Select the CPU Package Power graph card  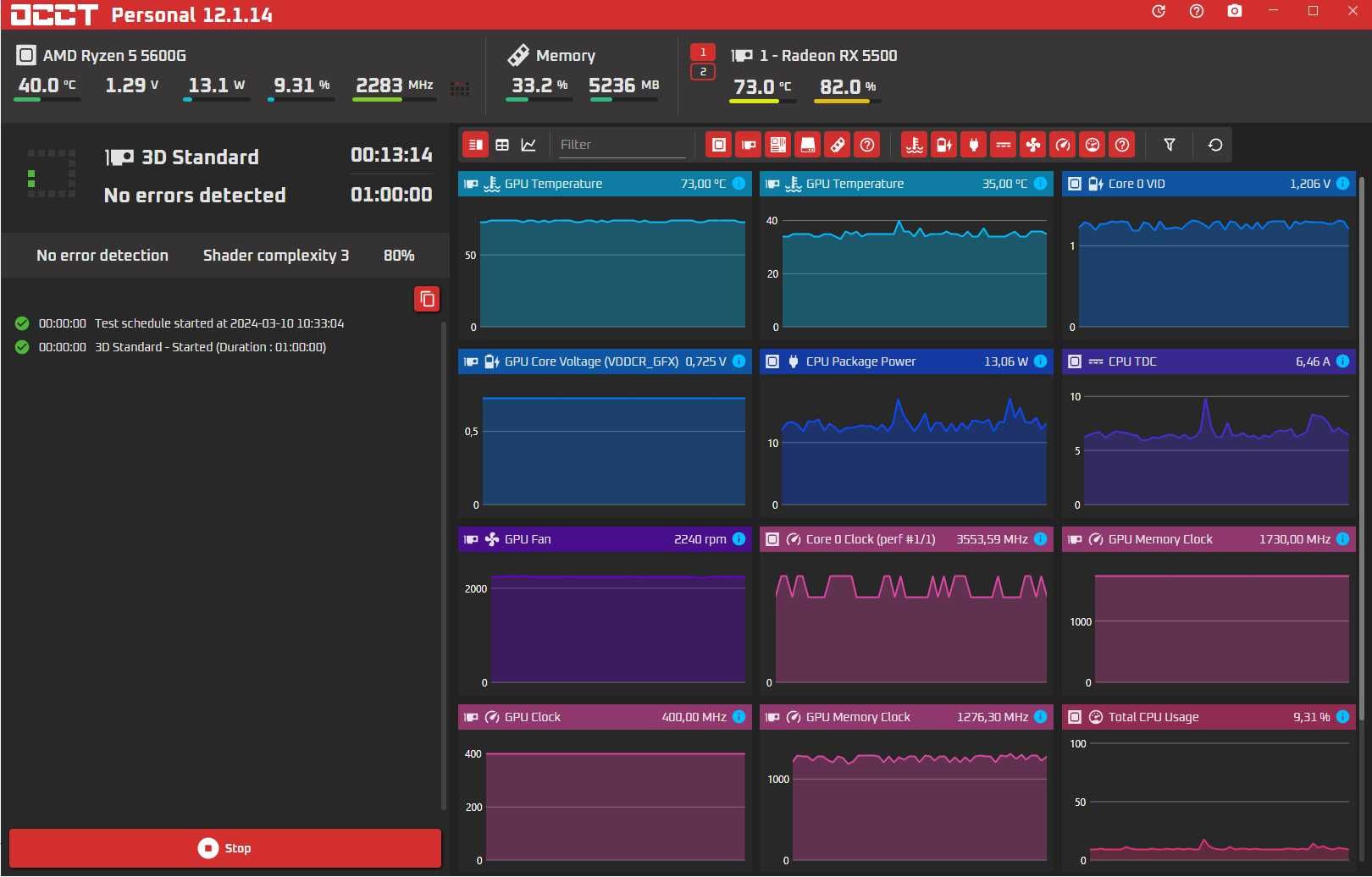pos(906,433)
